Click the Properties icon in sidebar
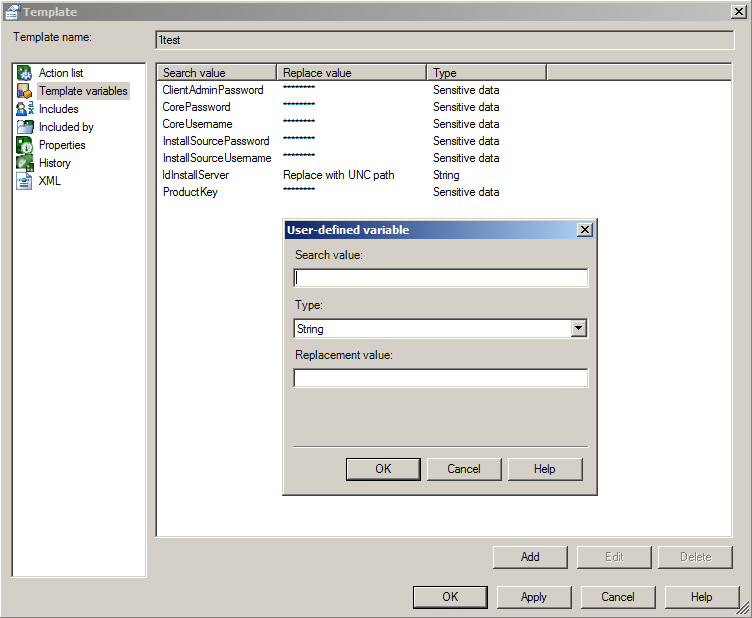 click(x=25, y=145)
